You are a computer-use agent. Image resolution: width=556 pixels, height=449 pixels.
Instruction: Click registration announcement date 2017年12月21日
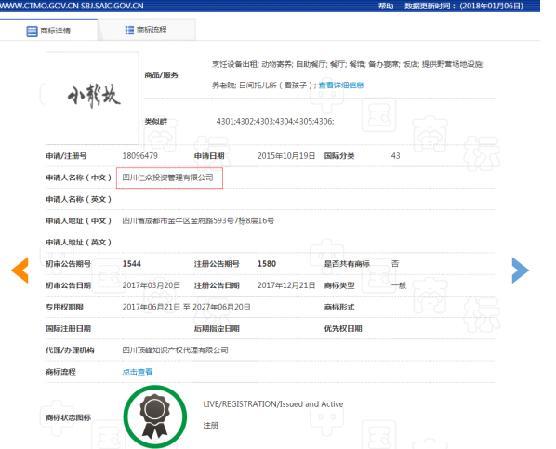(286, 286)
